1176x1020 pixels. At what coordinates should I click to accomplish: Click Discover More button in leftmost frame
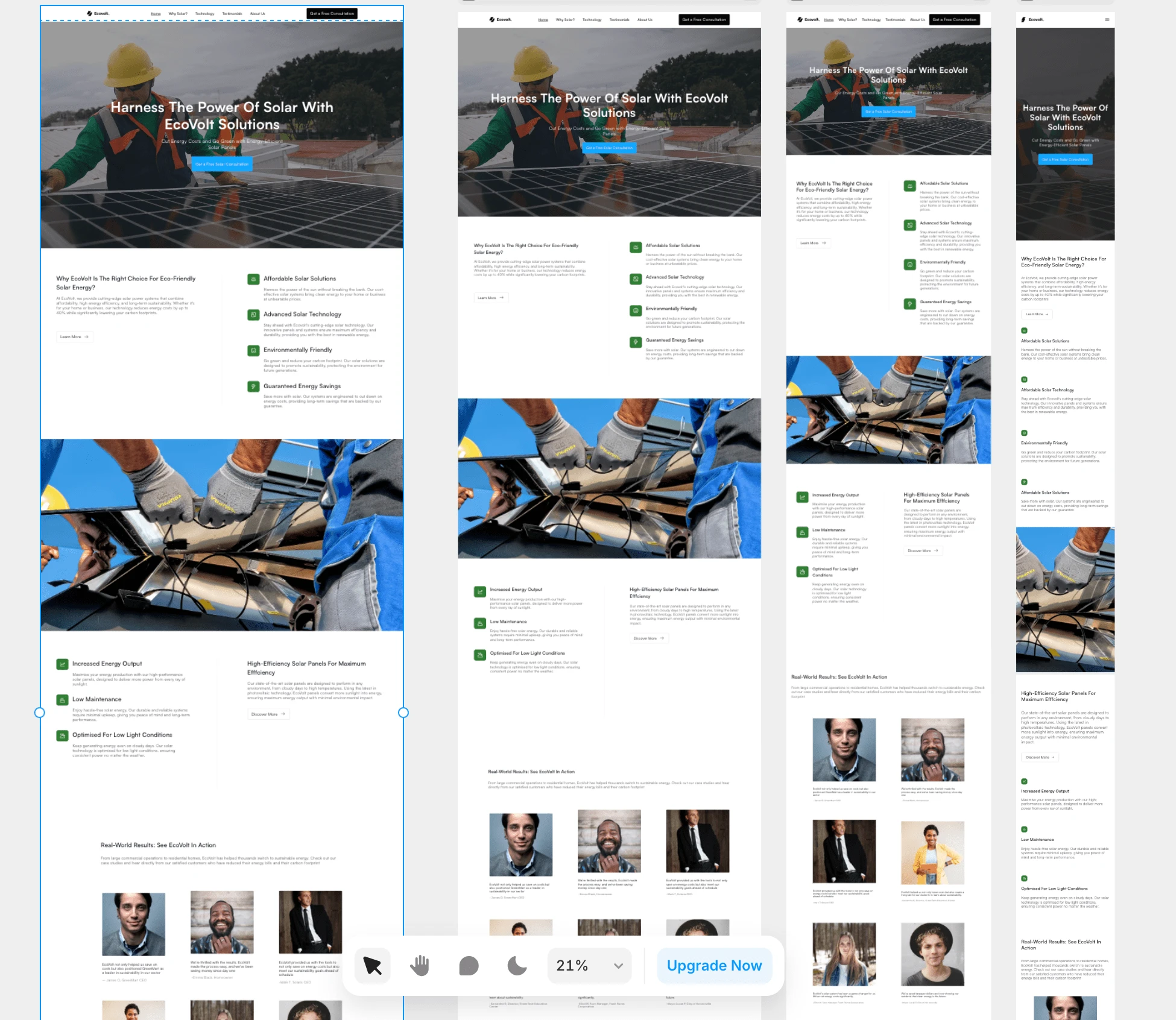[x=268, y=714]
